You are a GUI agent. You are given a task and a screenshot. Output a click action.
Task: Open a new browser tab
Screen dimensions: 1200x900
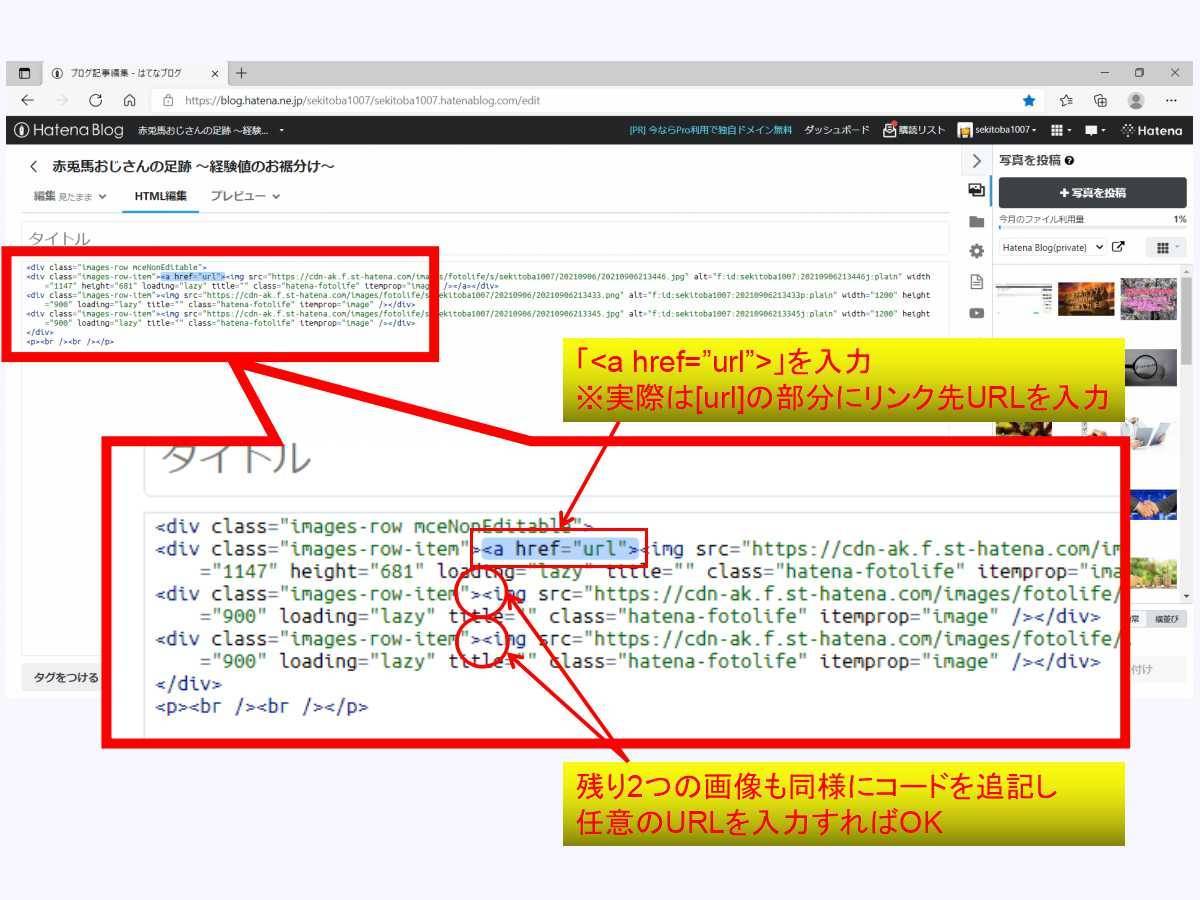tap(241, 73)
